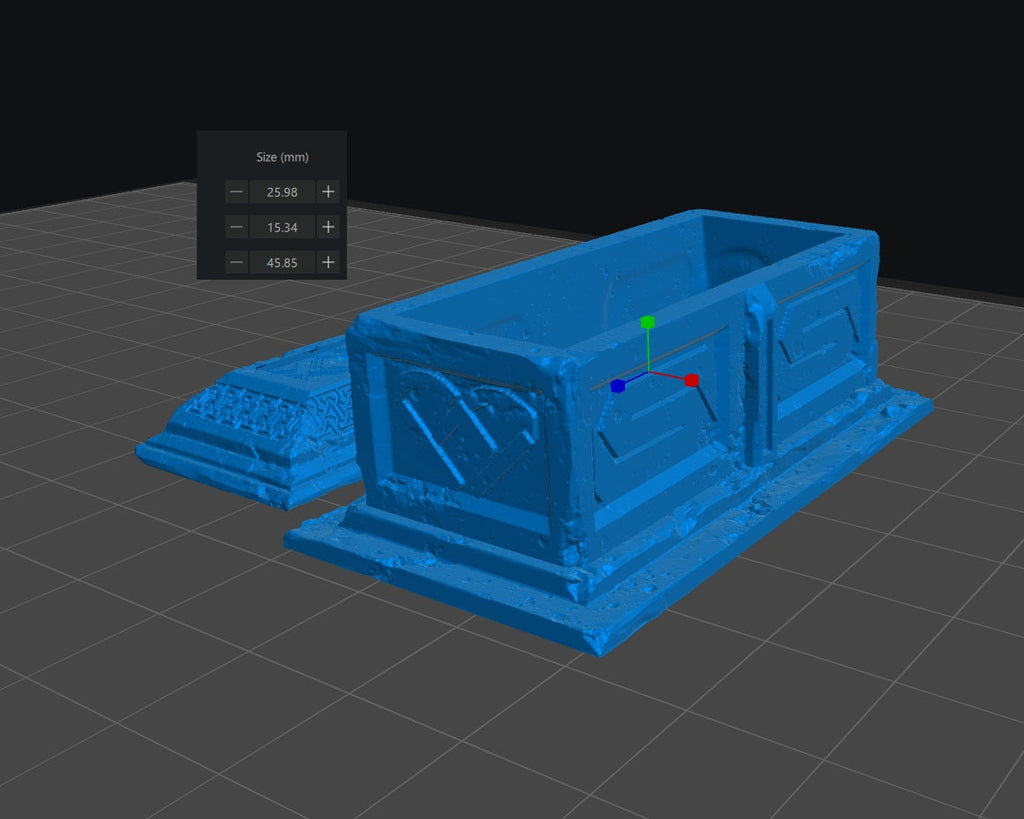Click the red axis gizmo handle
Image resolution: width=1024 pixels, height=819 pixels.
[691, 380]
